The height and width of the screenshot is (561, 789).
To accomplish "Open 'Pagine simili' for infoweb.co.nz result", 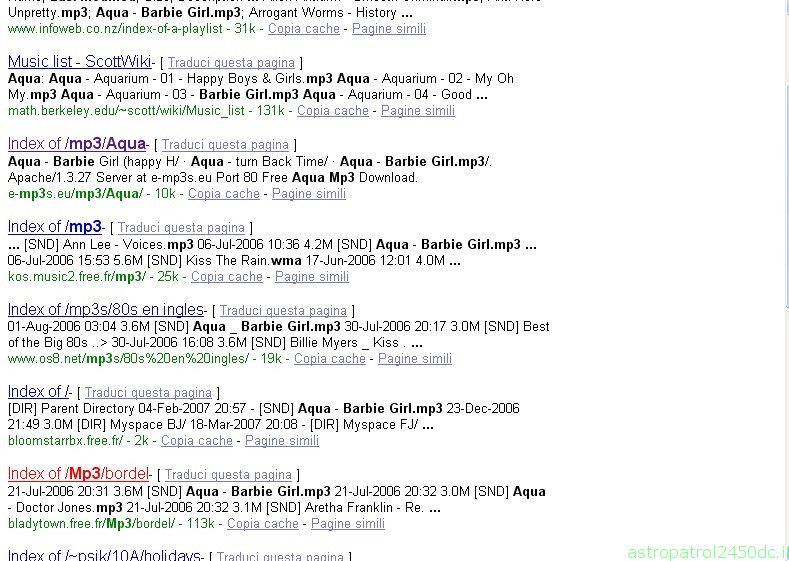I will (x=388, y=29).
